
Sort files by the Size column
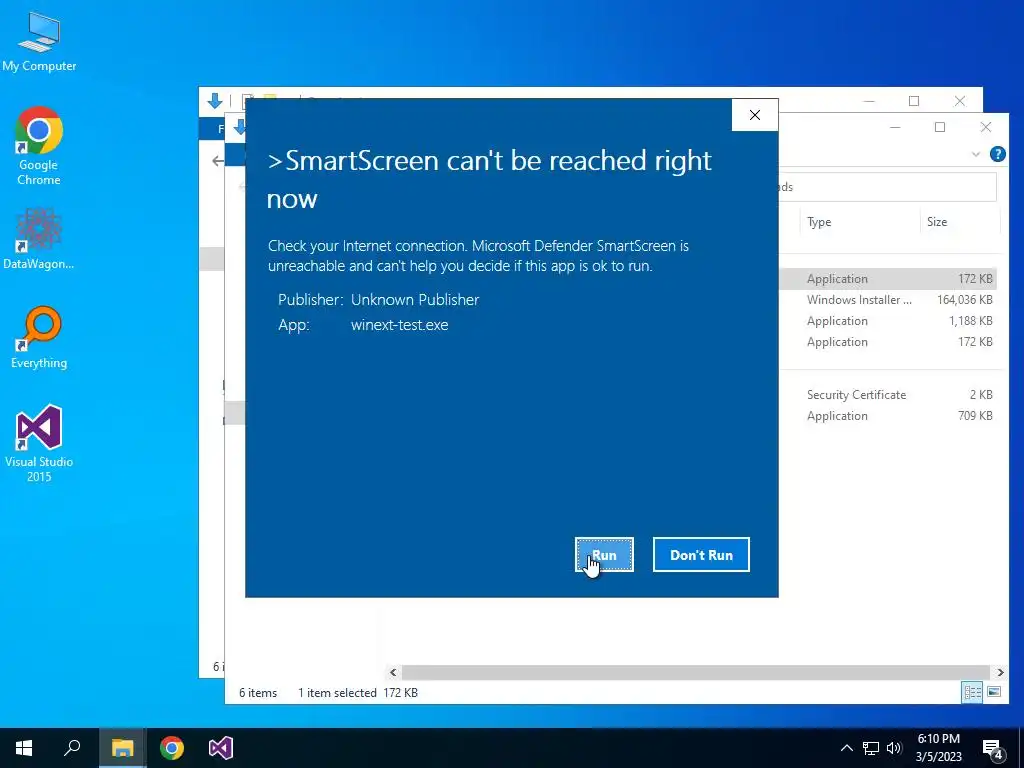(959, 222)
